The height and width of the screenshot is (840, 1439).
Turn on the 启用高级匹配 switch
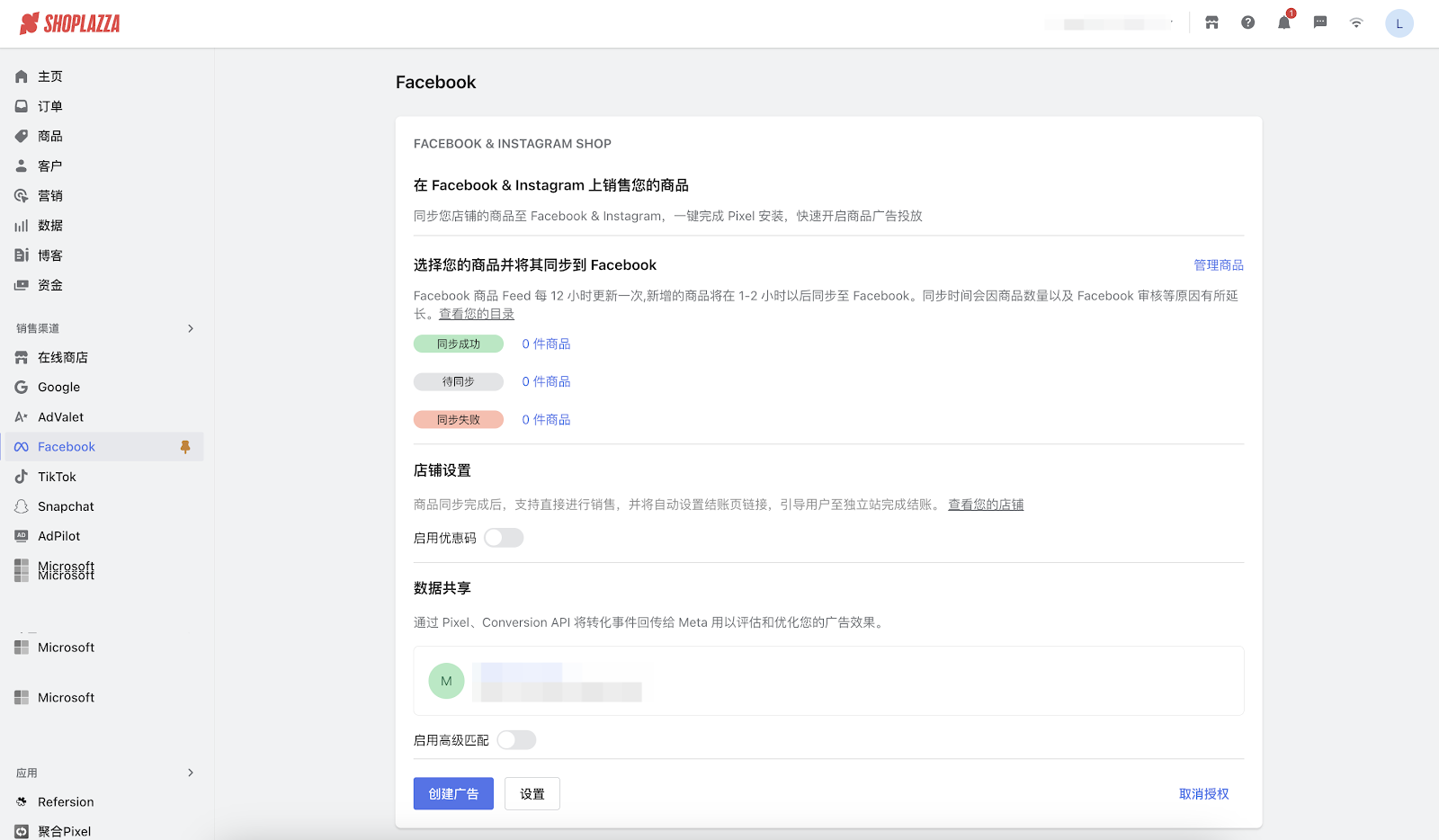(x=516, y=740)
